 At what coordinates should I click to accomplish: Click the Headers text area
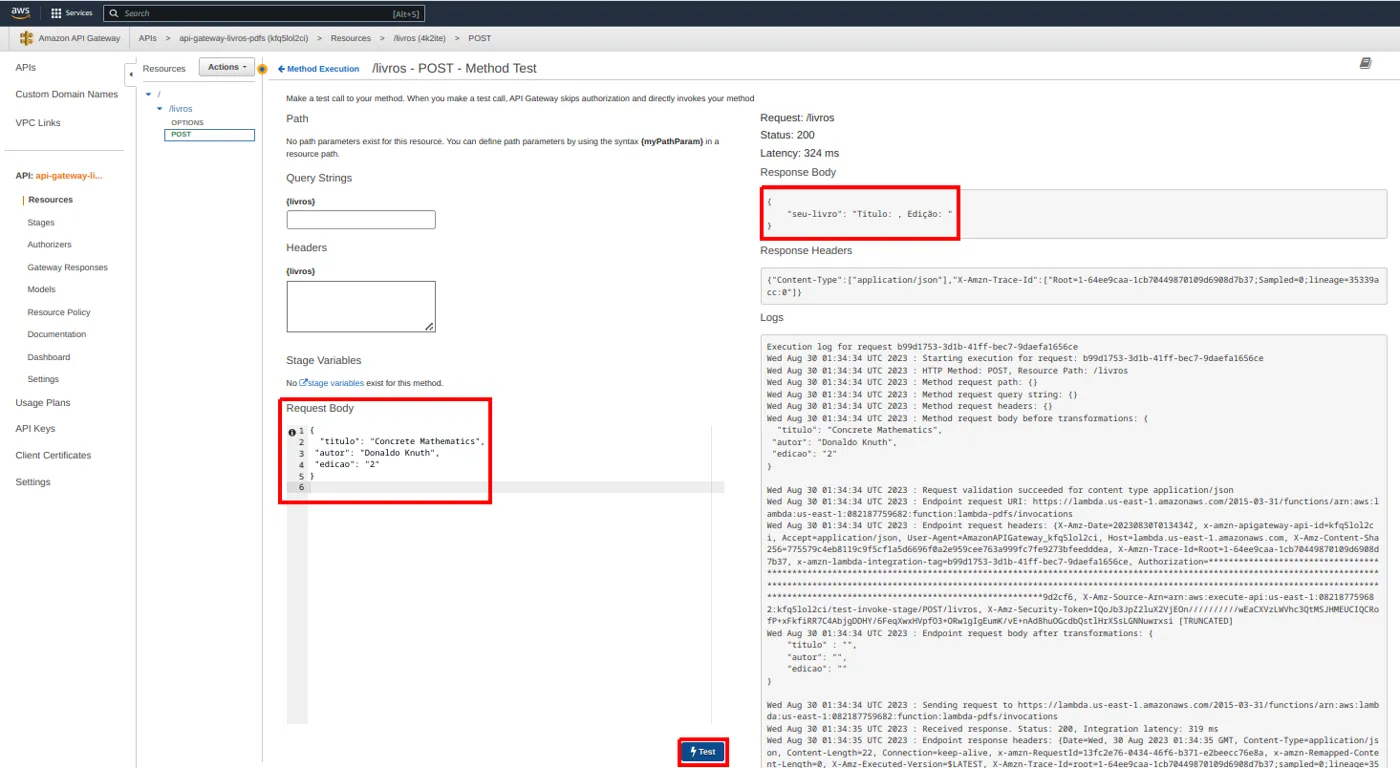361,306
